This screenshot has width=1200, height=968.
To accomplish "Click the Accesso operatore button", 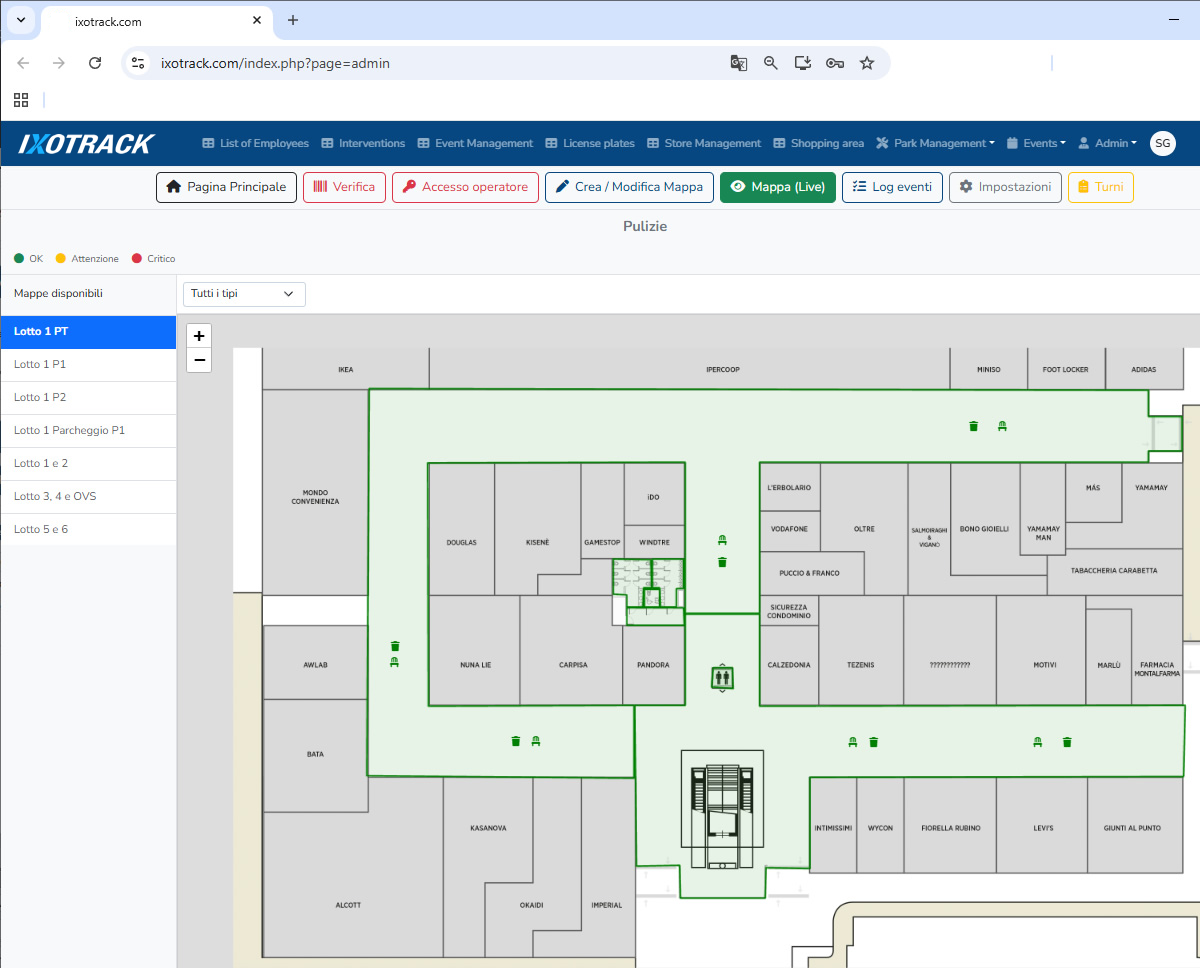I will point(465,187).
